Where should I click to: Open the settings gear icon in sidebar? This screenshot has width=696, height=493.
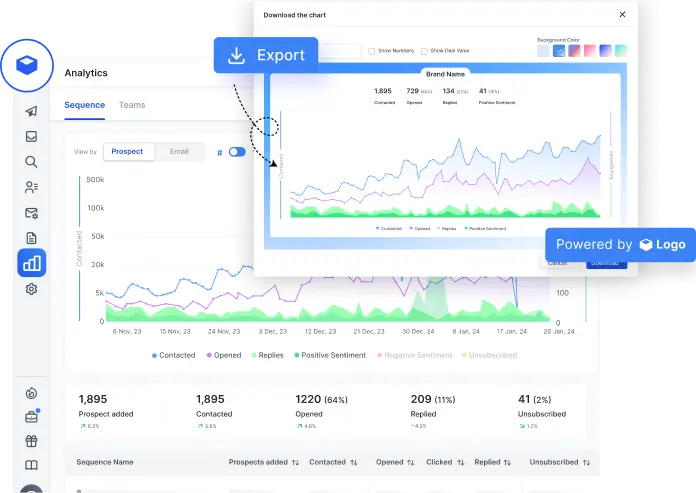32,289
